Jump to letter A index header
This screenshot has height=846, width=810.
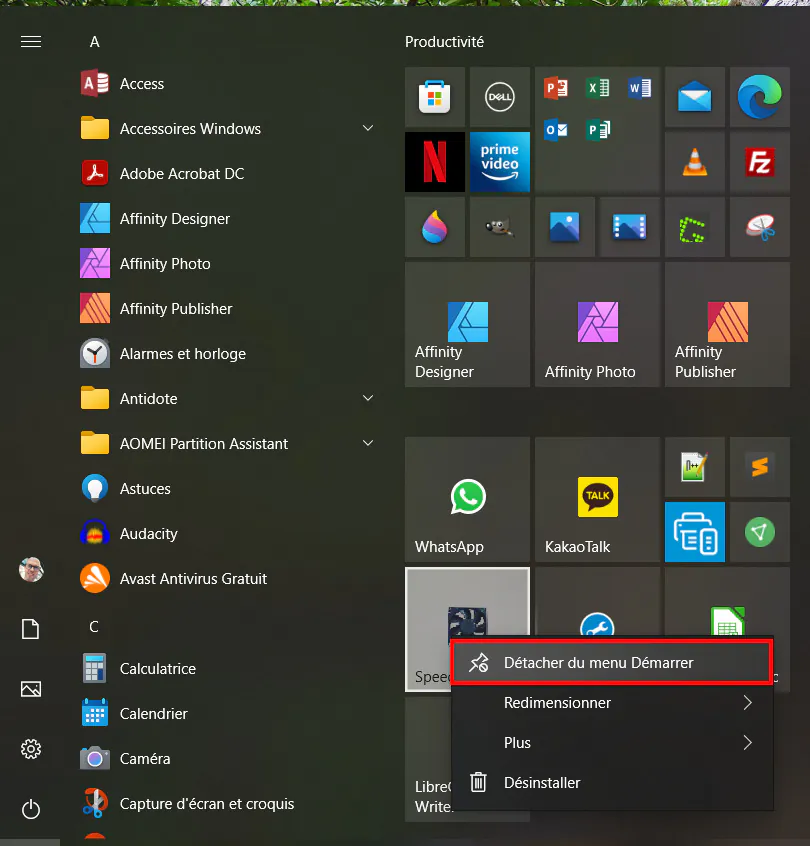(x=94, y=42)
